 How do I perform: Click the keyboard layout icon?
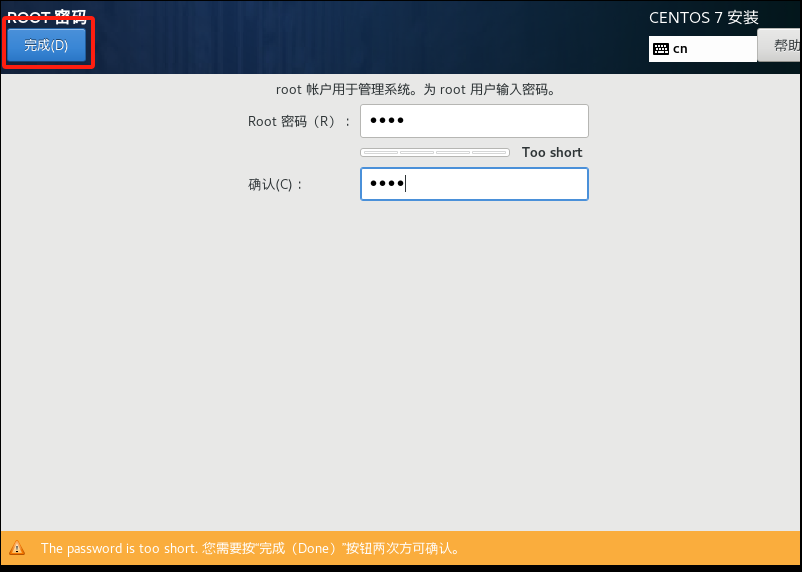coord(661,49)
